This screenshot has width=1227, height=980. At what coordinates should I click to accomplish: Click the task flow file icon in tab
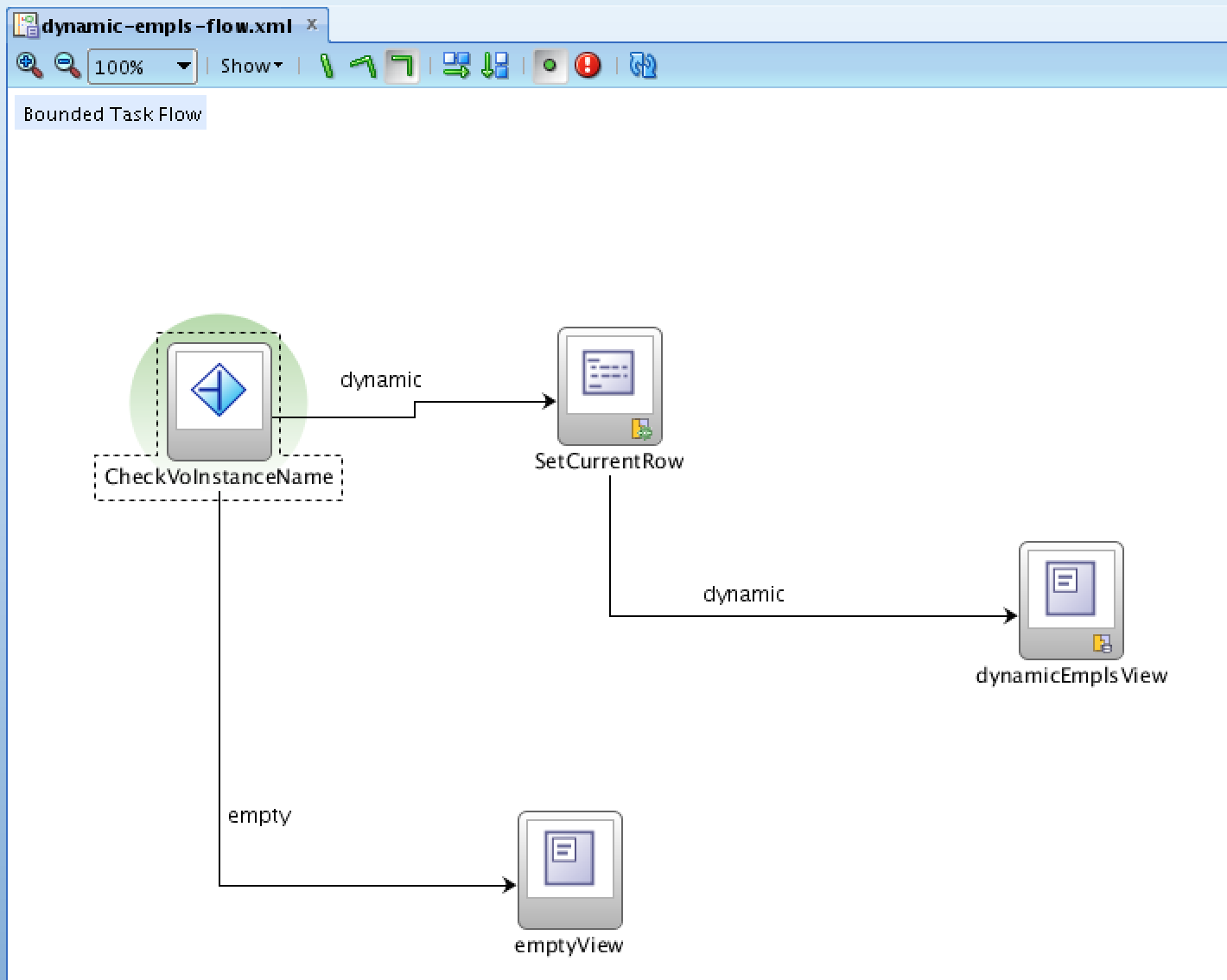(x=26, y=25)
